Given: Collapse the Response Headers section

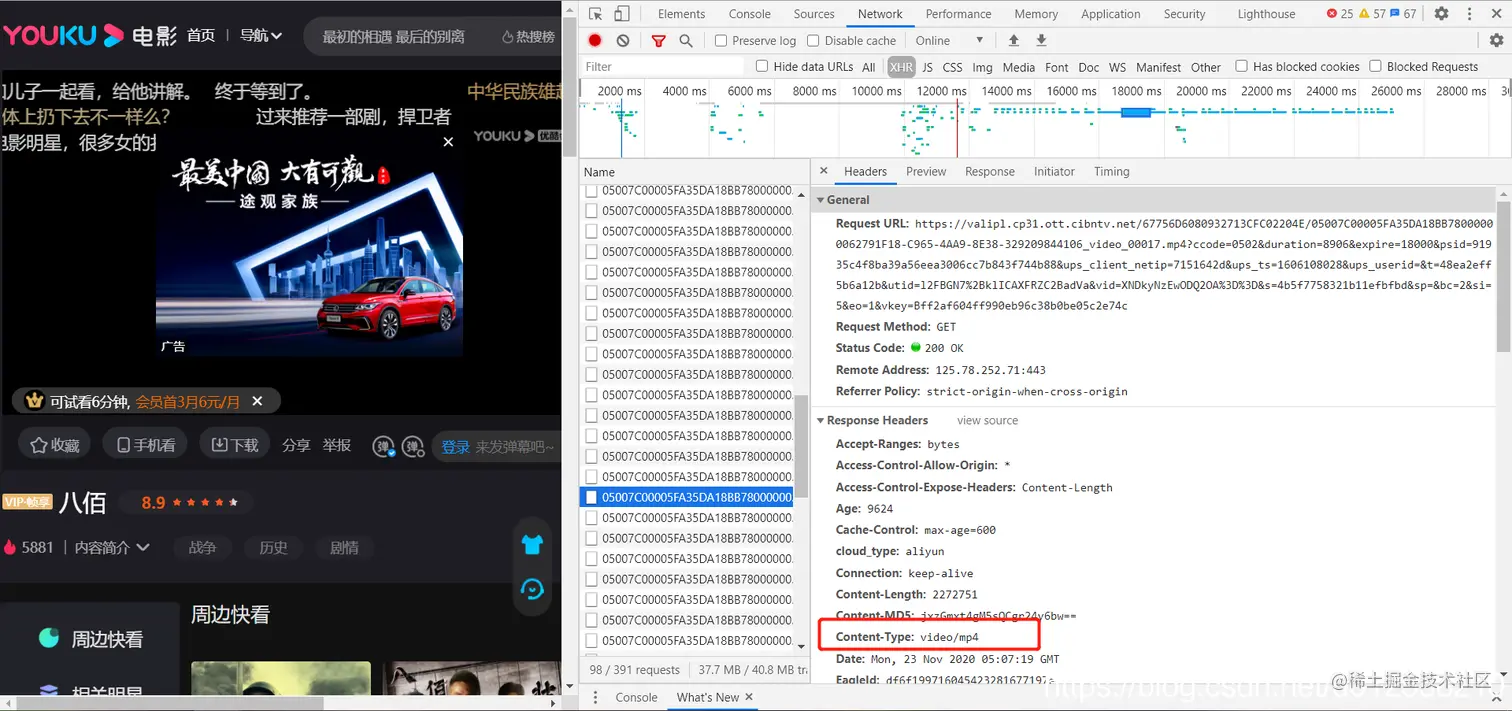Looking at the screenshot, I should point(821,420).
